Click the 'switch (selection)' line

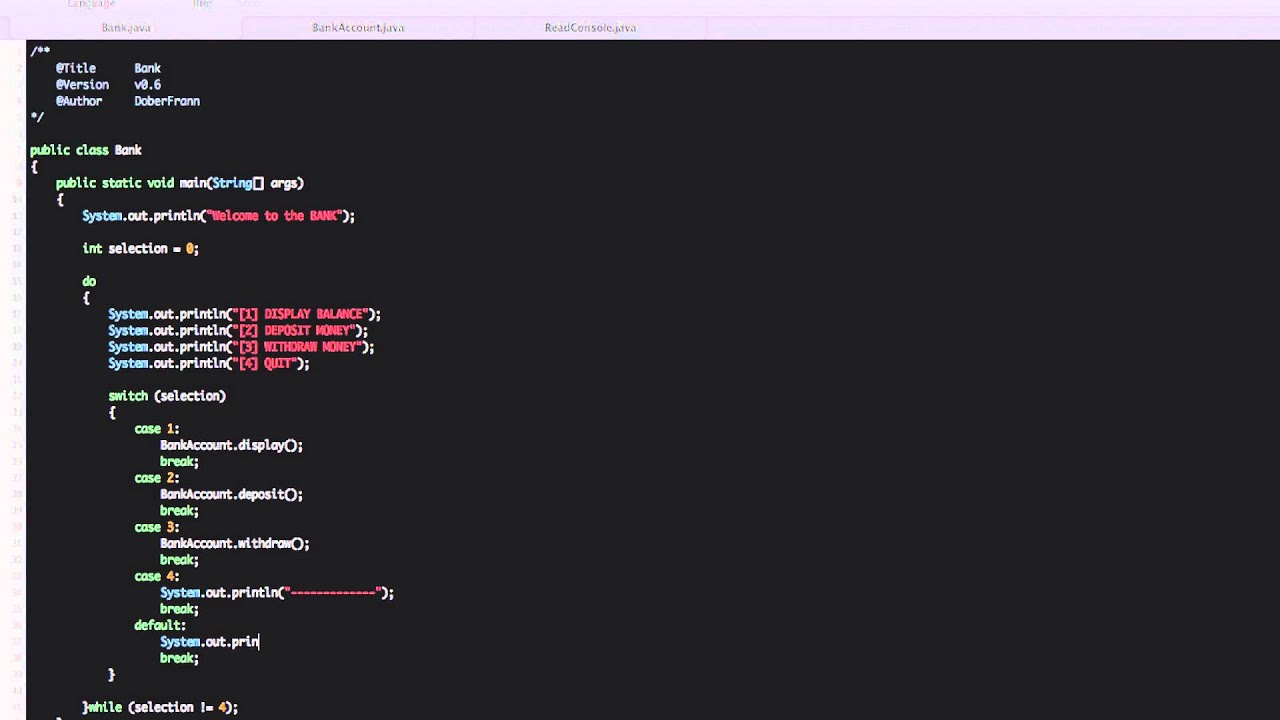tap(167, 396)
